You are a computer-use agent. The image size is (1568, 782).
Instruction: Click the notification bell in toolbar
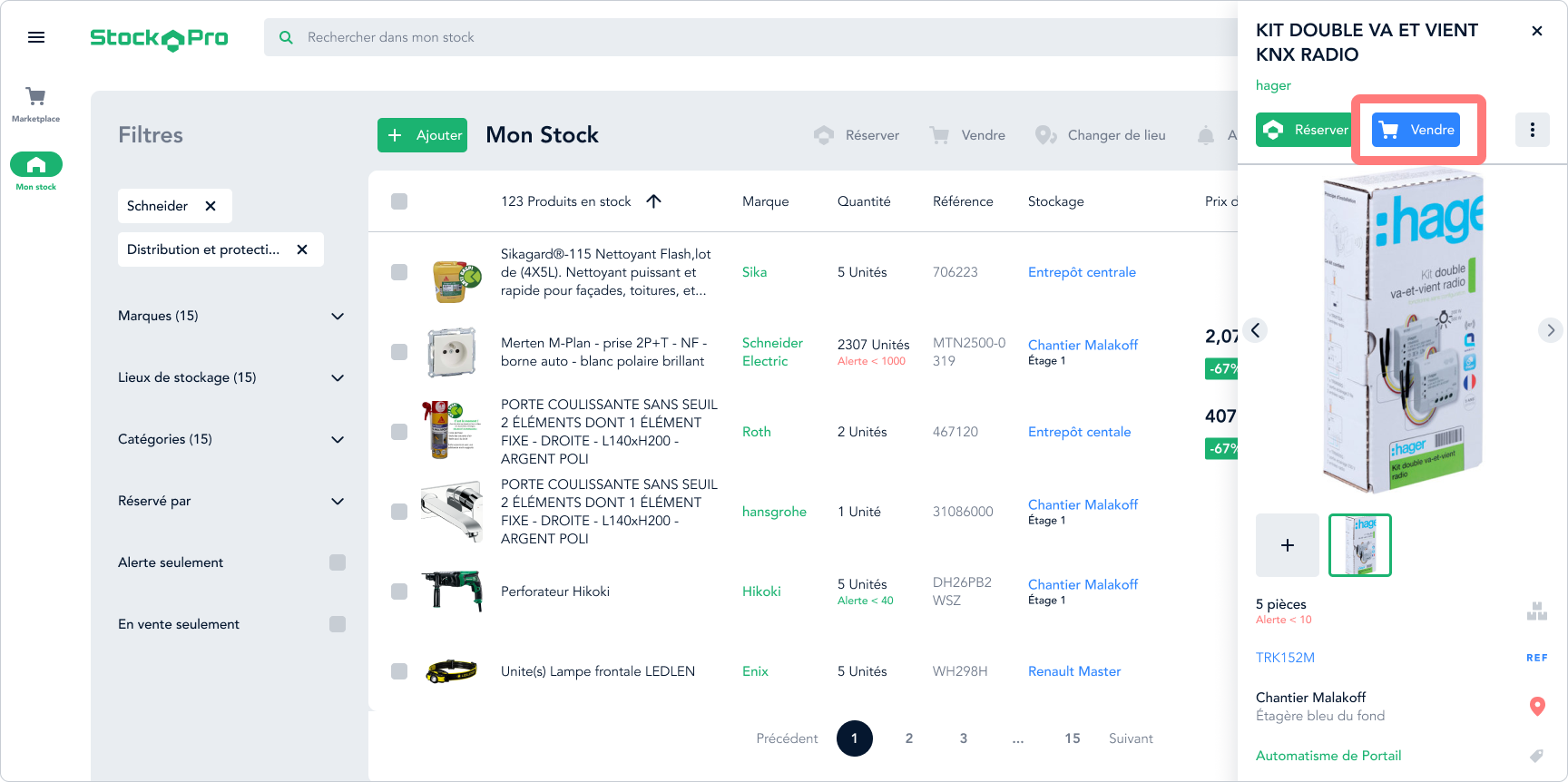(x=1206, y=135)
